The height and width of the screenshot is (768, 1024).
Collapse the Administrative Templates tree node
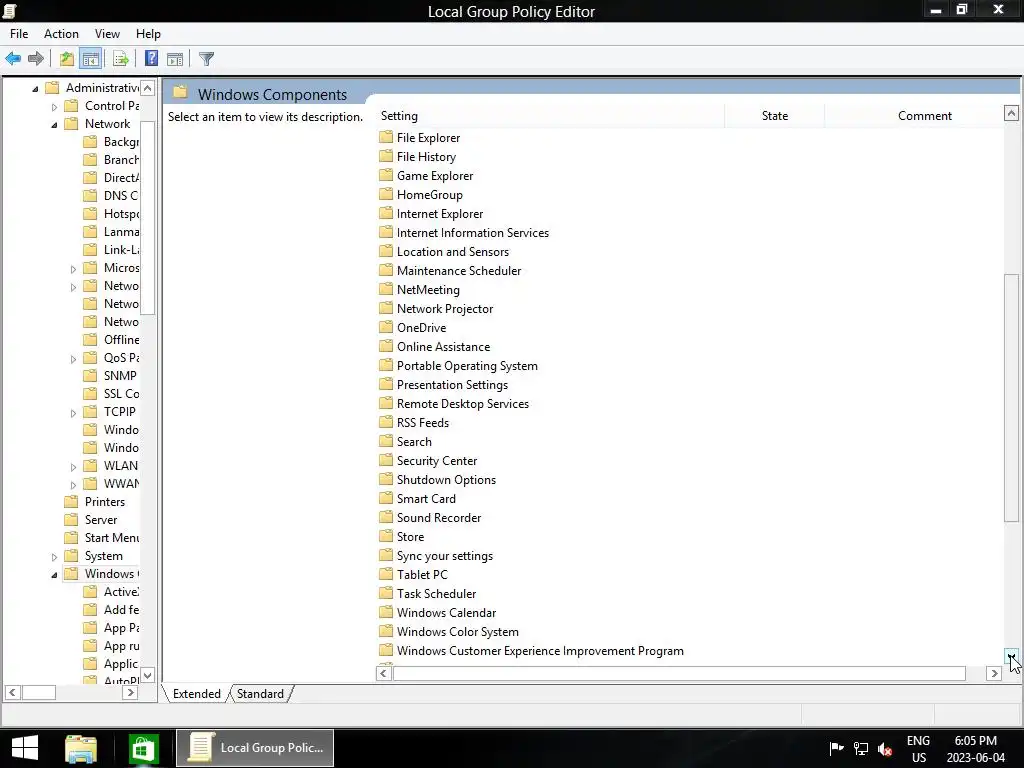(35, 88)
